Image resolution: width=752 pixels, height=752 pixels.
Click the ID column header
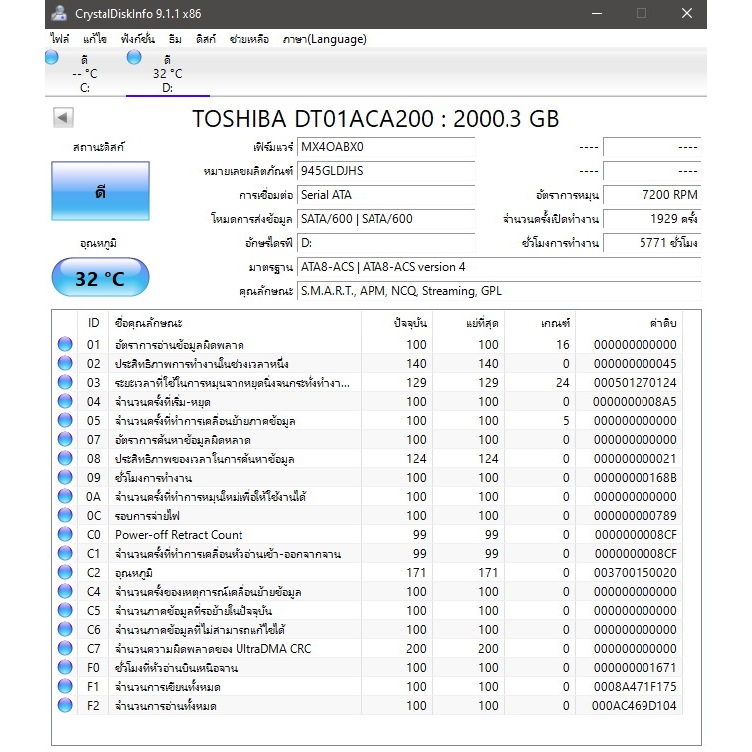(94, 323)
